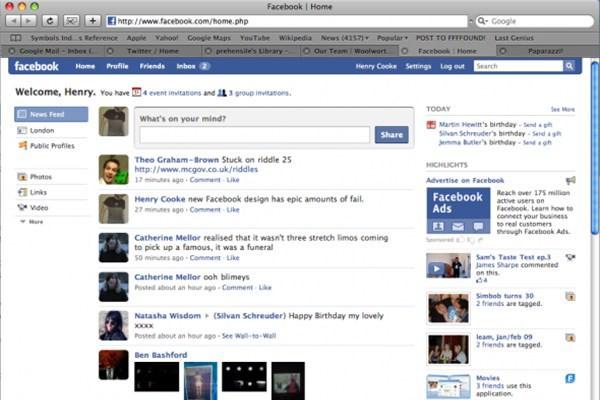
Task: Click the Safari back arrow button
Action: tap(13, 21)
